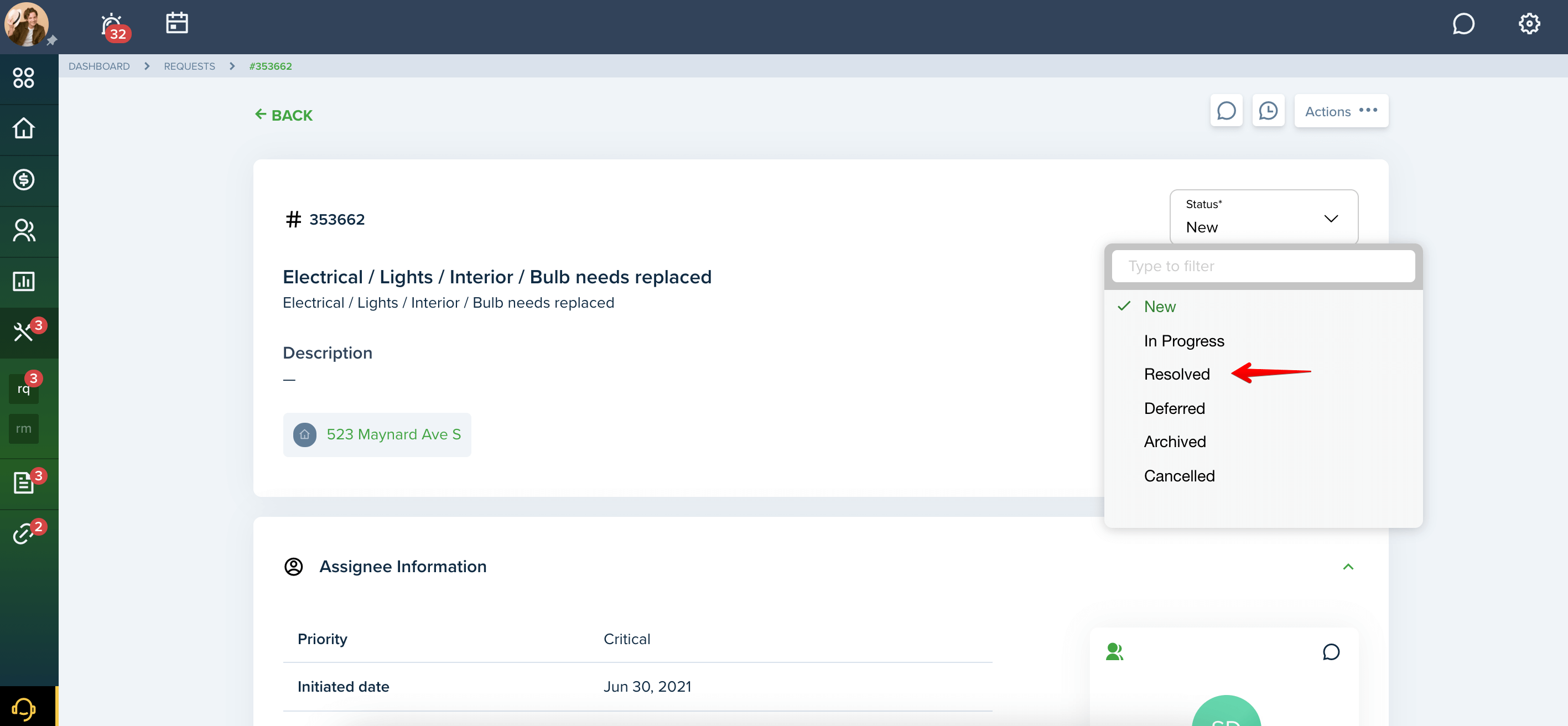Screen dimensions: 1568x726
Task: Select Deferred status option
Action: 1174,408
